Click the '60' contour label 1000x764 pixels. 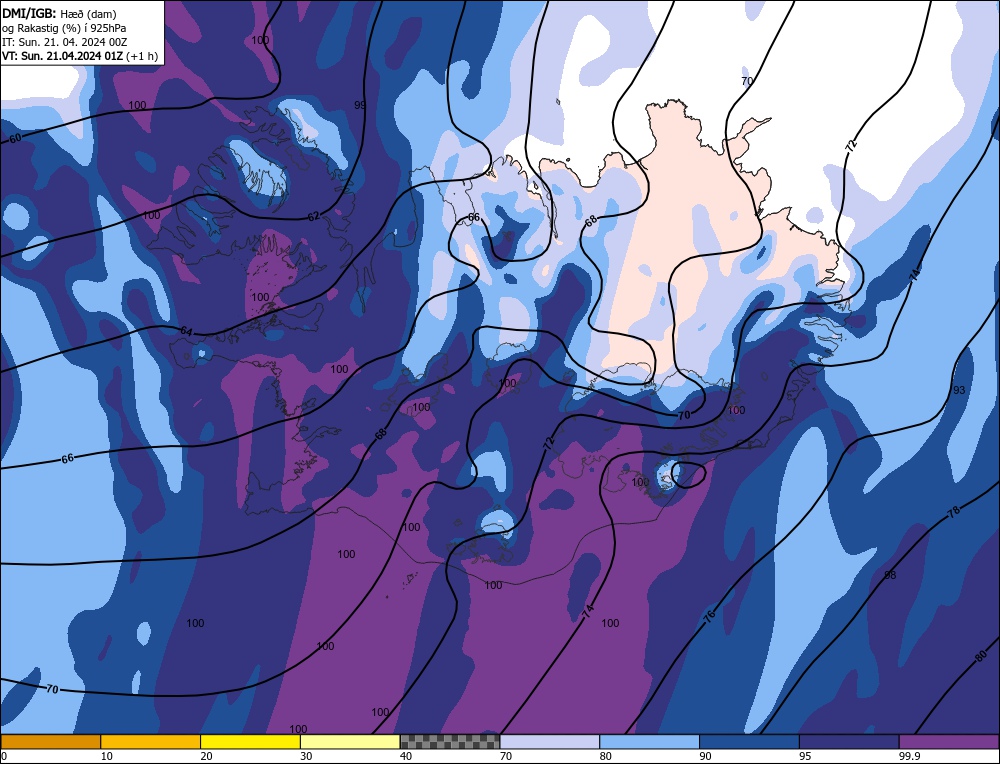pos(15,138)
